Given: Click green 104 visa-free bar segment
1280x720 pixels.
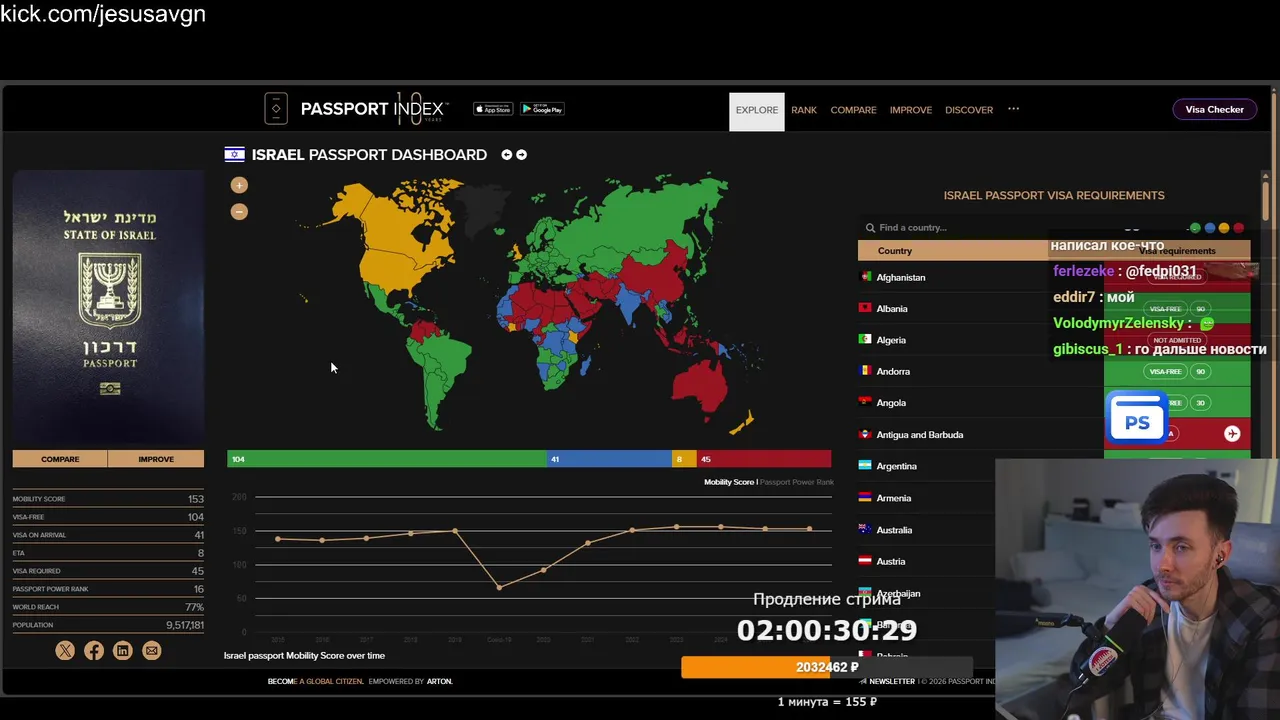Looking at the screenshot, I should (387, 459).
